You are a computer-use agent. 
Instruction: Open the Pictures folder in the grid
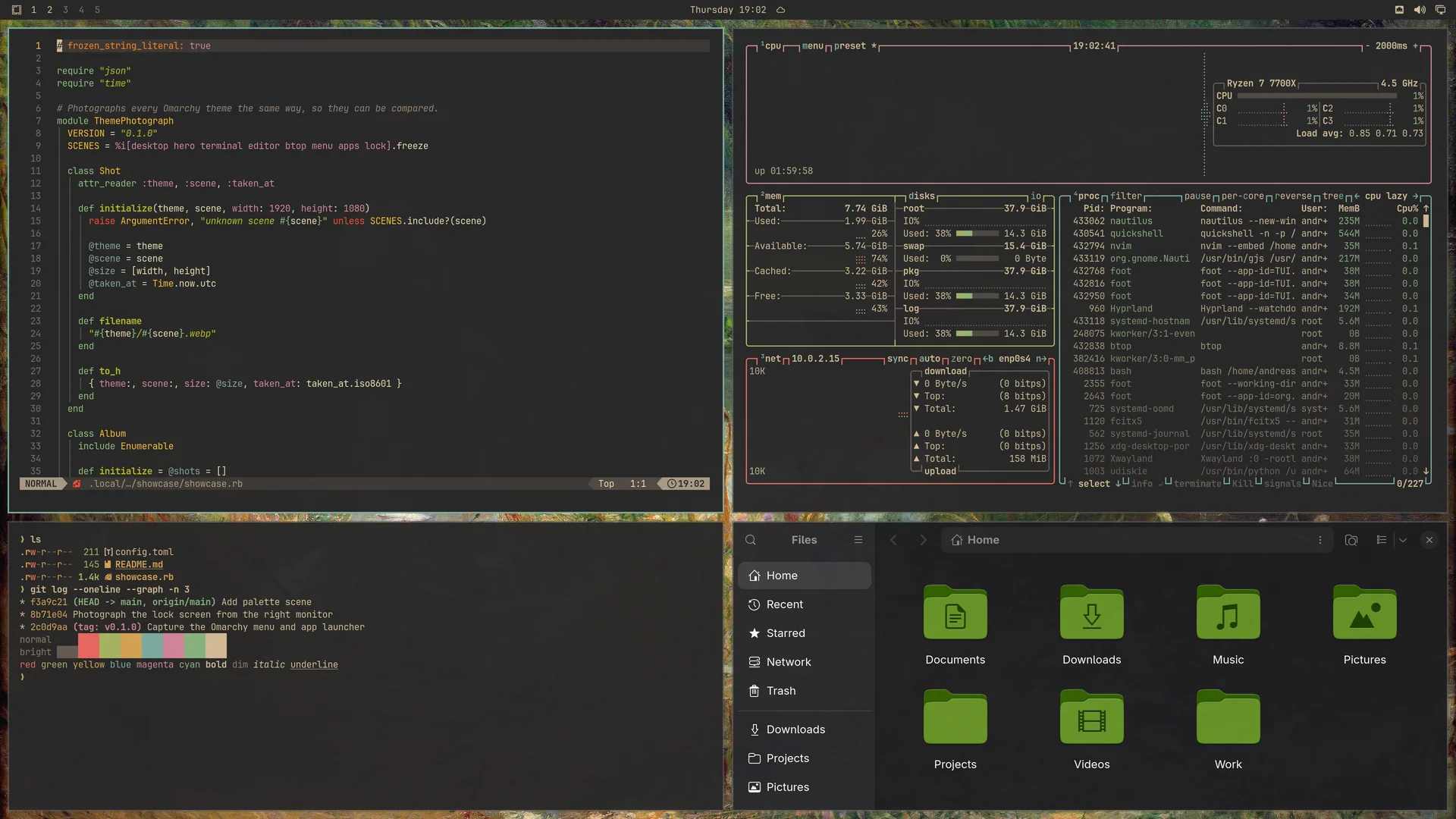1365,626
